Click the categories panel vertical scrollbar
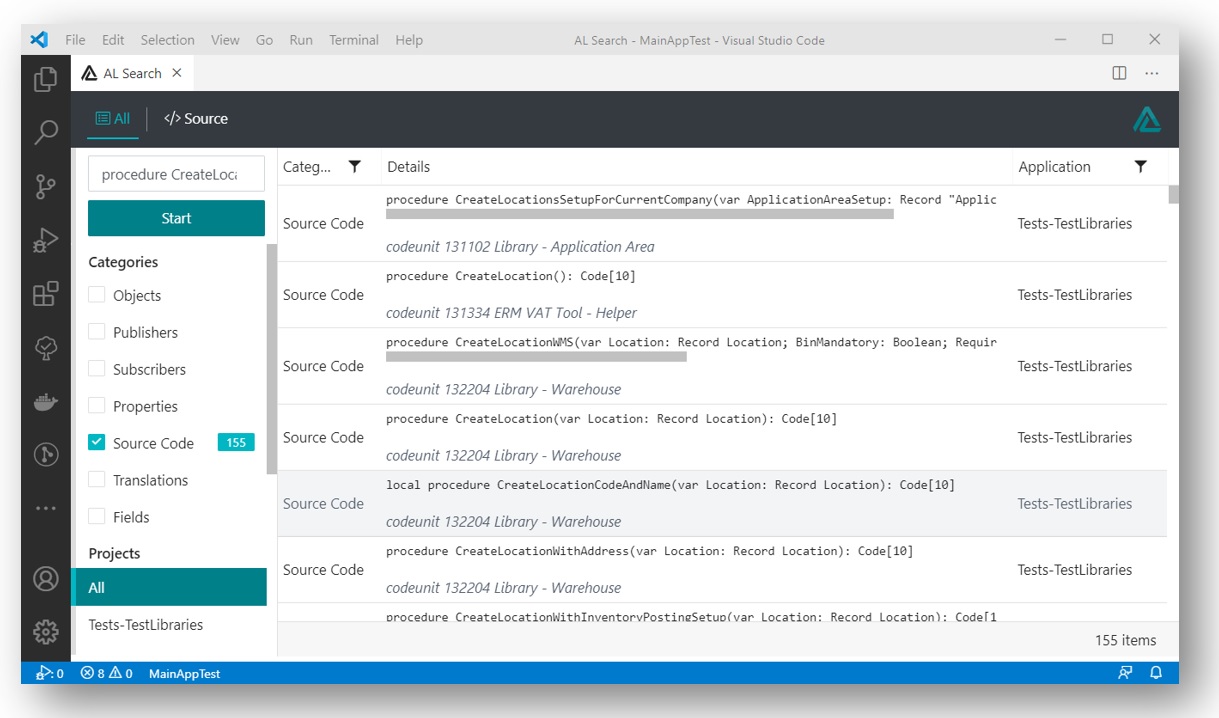 click(271, 358)
